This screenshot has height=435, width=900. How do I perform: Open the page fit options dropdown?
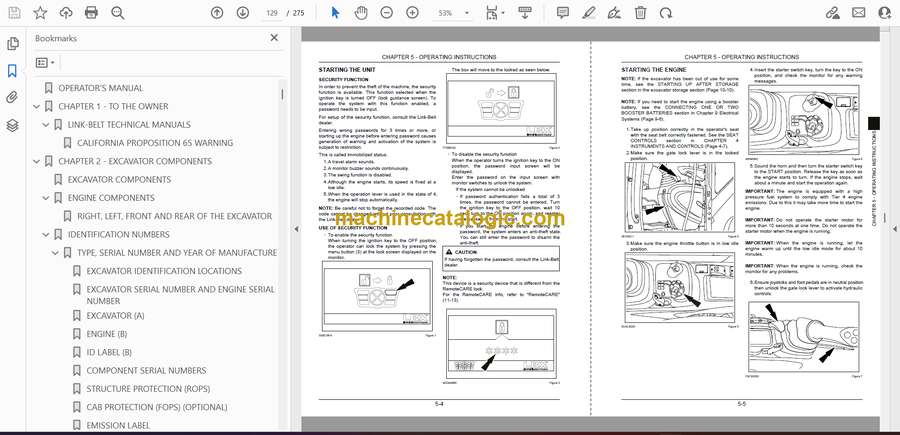tap(495, 13)
